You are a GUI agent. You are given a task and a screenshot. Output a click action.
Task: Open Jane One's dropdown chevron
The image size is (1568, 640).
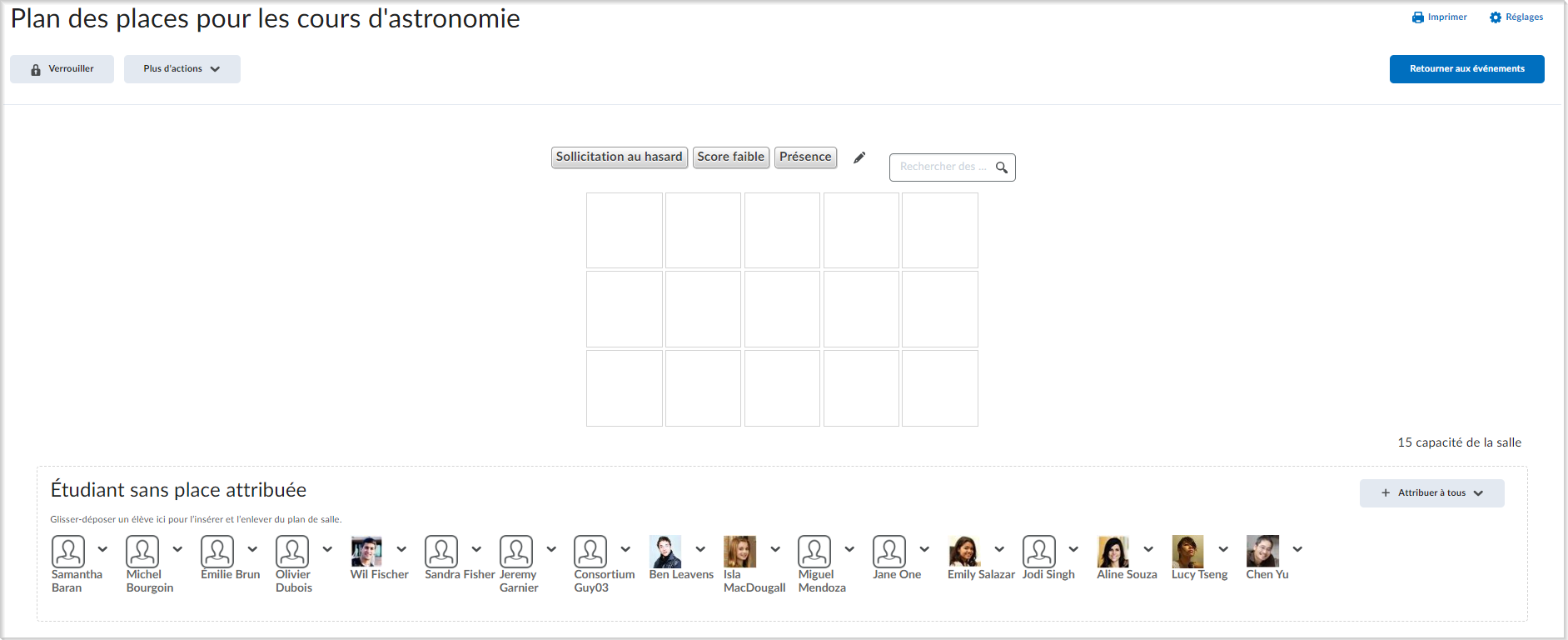pyautogui.click(x=924, y=549)
